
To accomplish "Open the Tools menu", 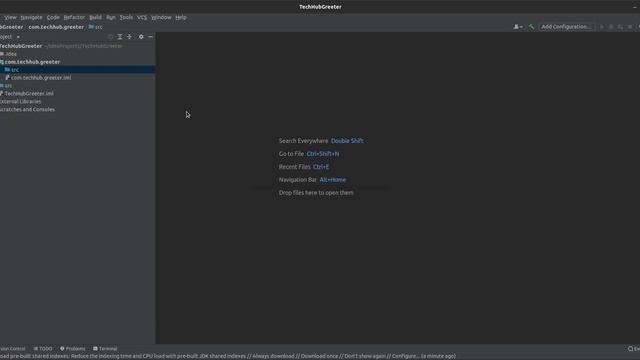I will pos(126,18).
